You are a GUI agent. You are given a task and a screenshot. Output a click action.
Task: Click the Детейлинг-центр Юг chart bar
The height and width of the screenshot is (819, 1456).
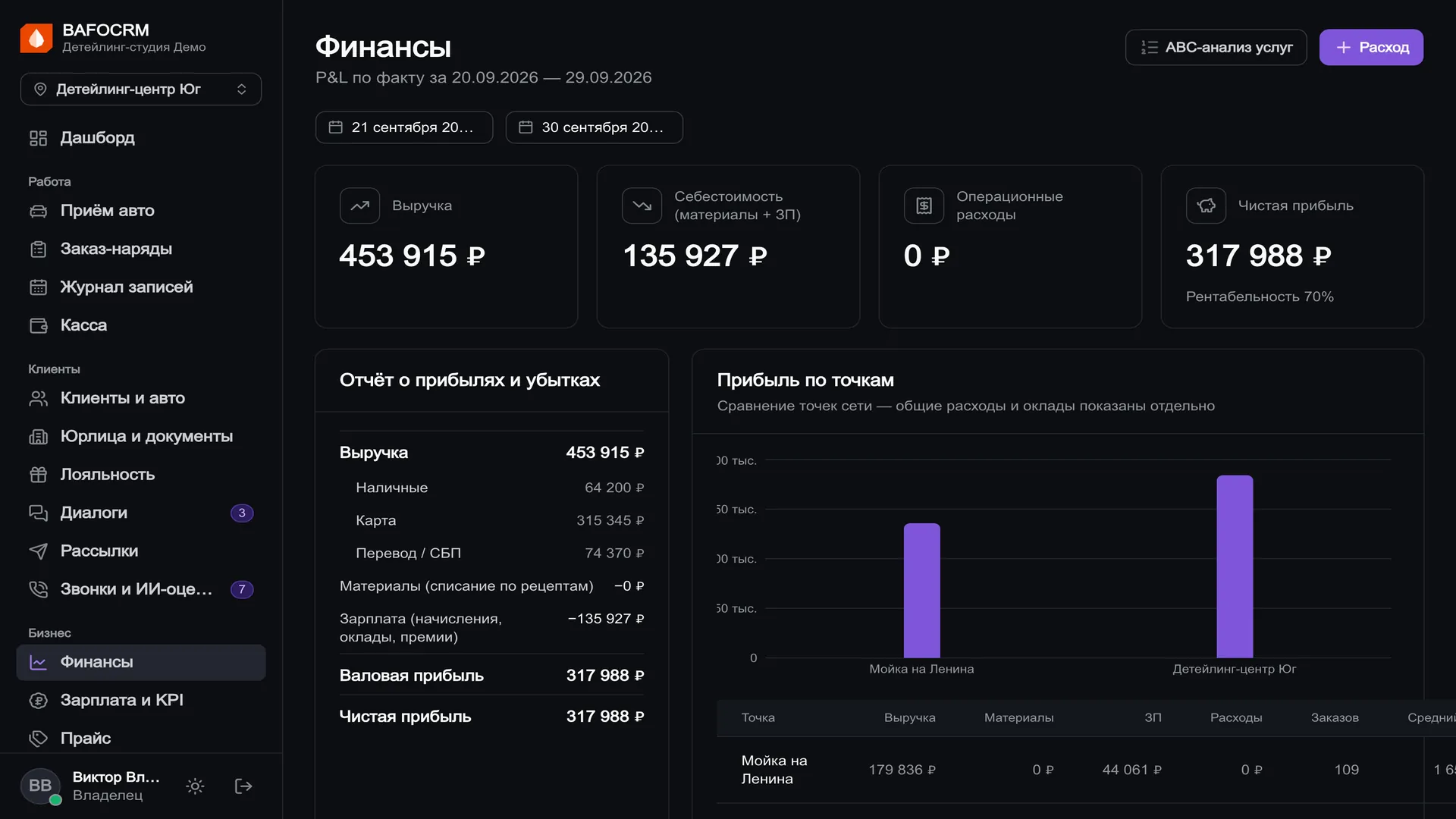pos(1235,566)
